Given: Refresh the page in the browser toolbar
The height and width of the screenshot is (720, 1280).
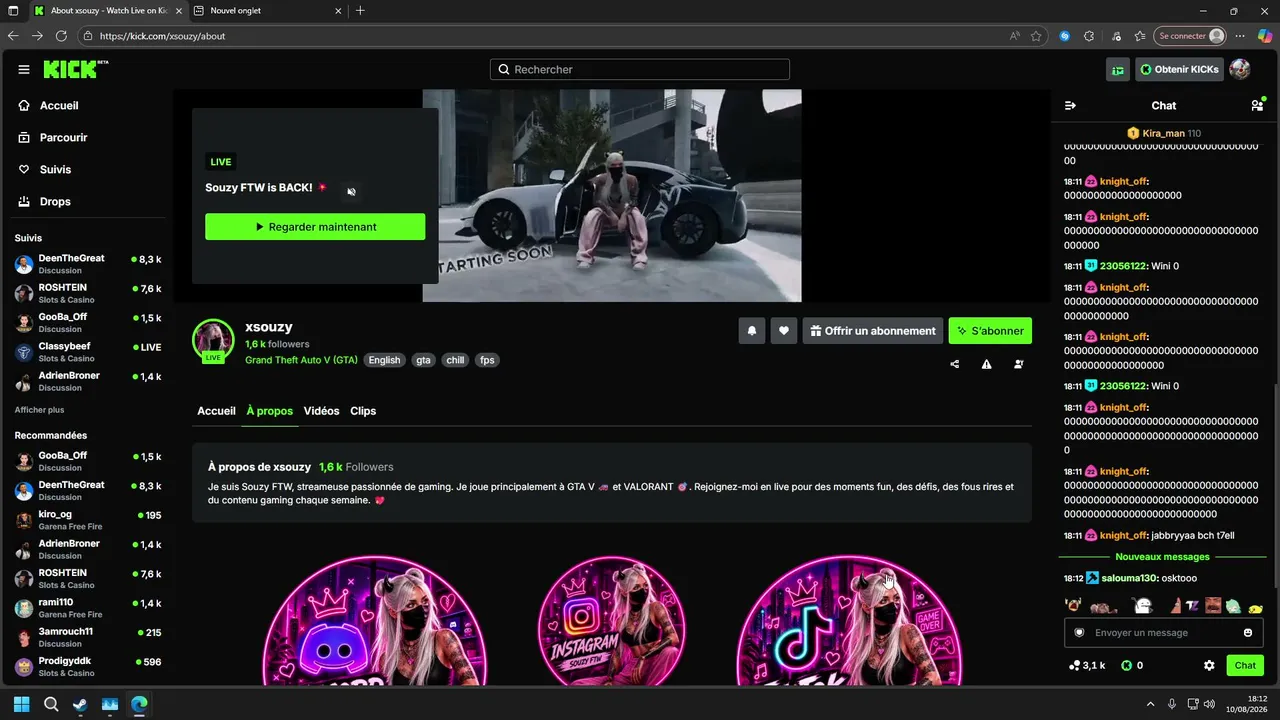Looking at the screenshot, I should click(61, 36).
